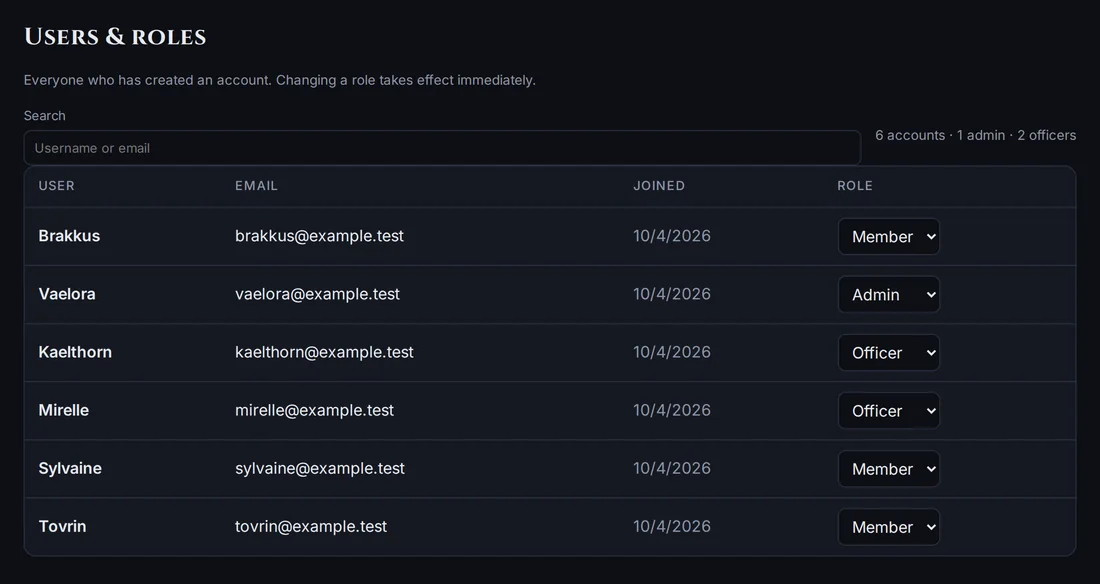
Task: Select the username Kaelthorn
Action: pyautogui.click(x=75, y=352)
